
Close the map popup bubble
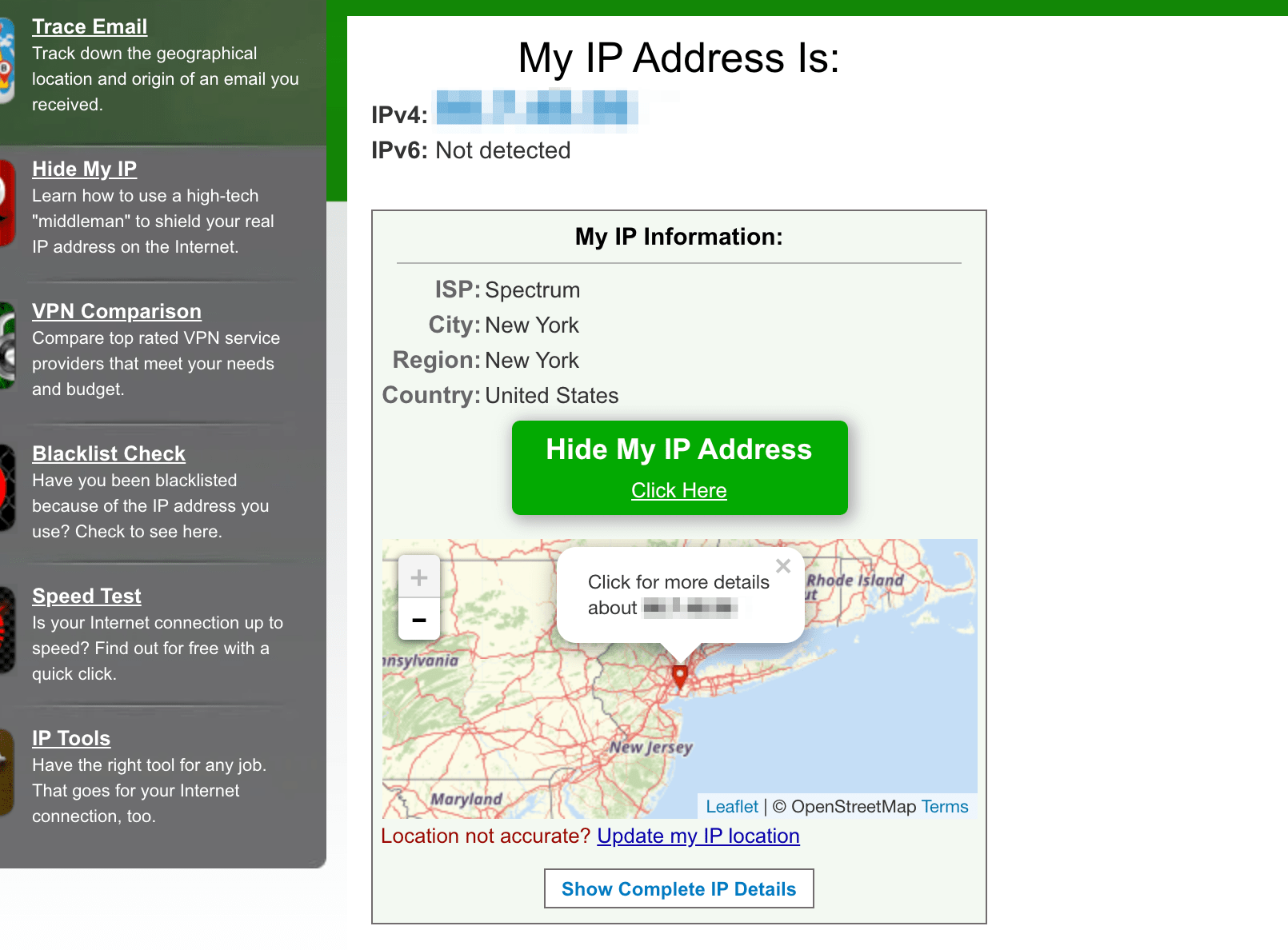pyautogui.click(x=783, y=566)
